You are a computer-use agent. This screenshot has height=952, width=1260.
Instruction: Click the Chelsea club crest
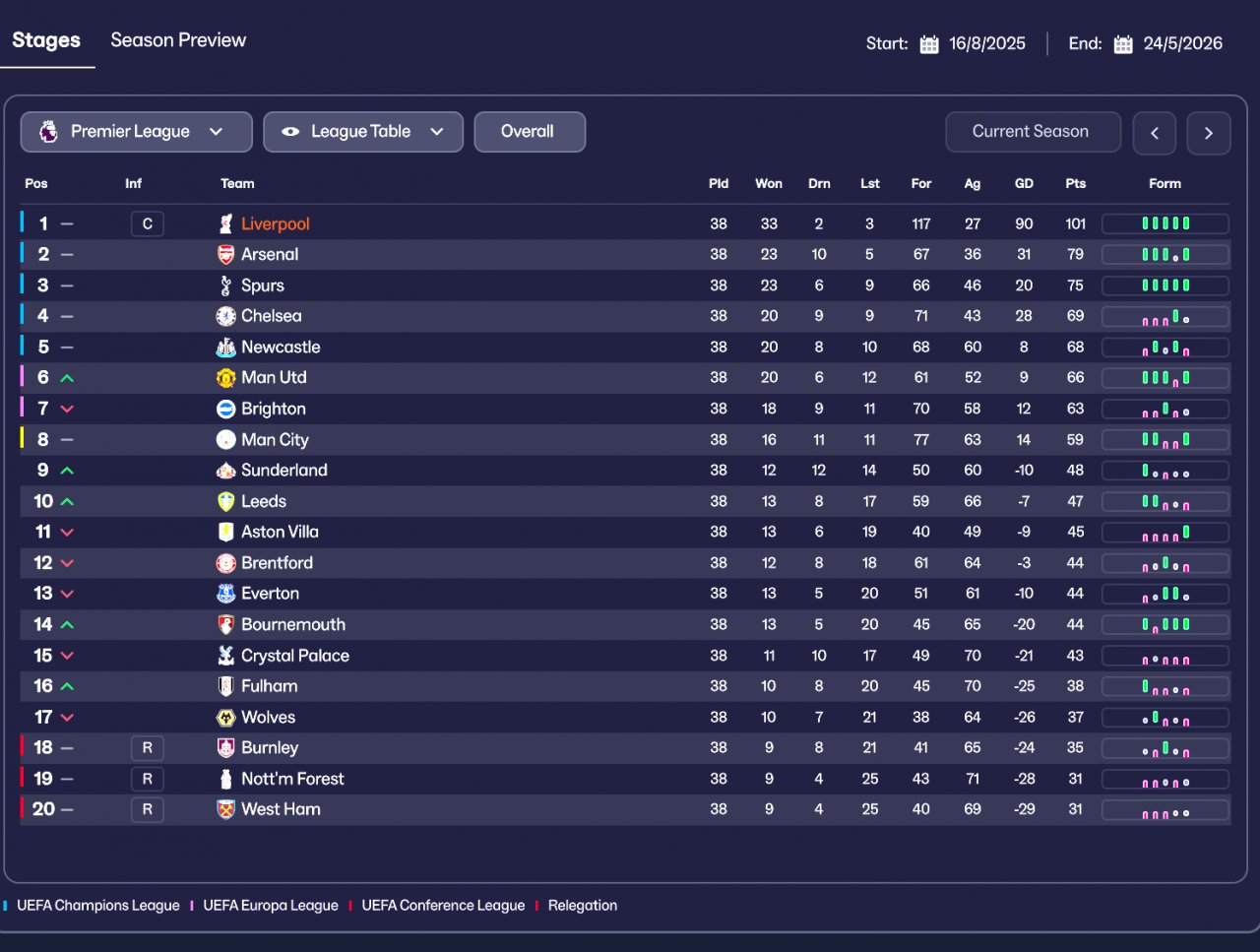225,316
